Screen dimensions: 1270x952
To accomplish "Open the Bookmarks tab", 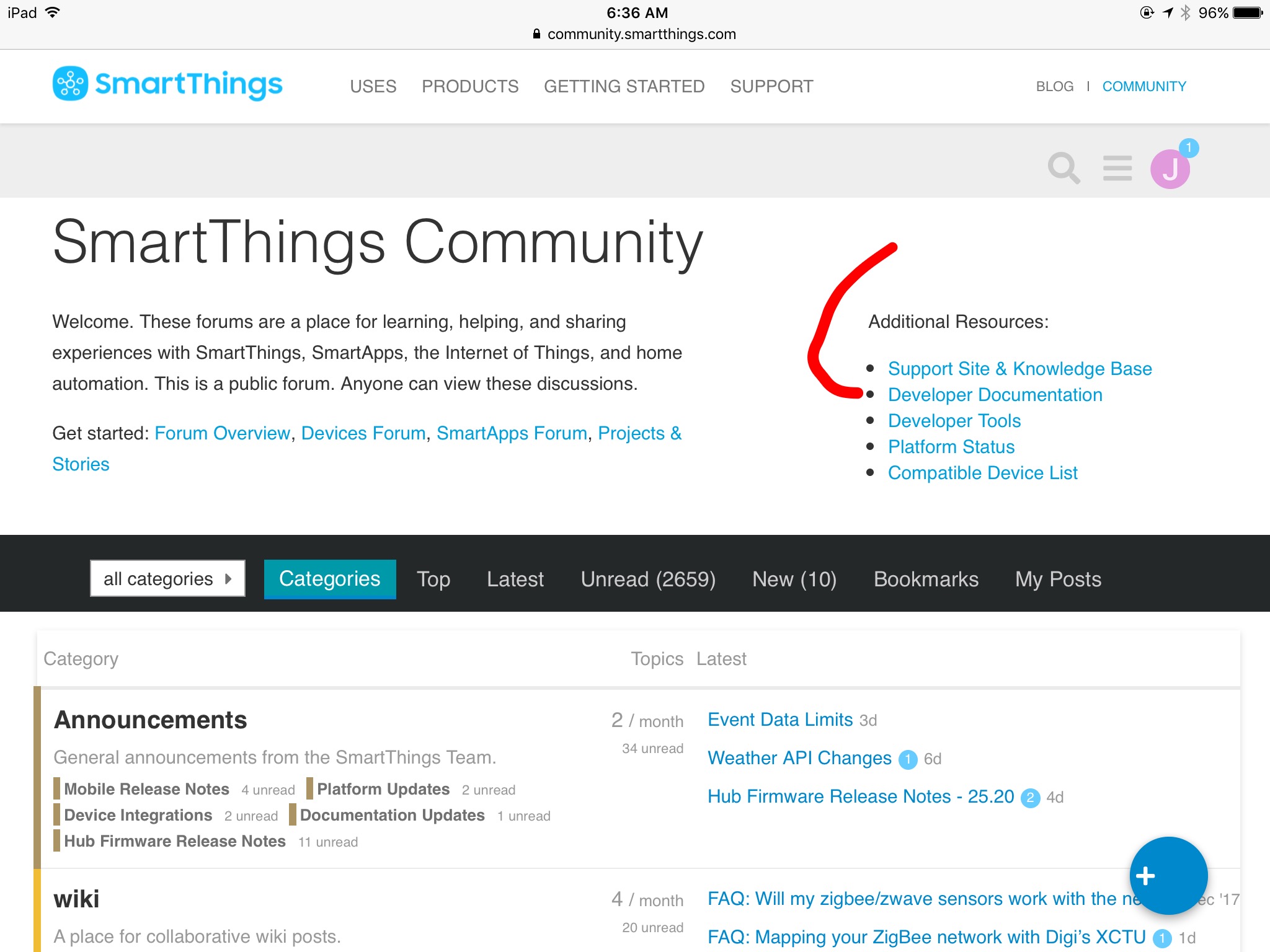I will (x=926, y=579).
